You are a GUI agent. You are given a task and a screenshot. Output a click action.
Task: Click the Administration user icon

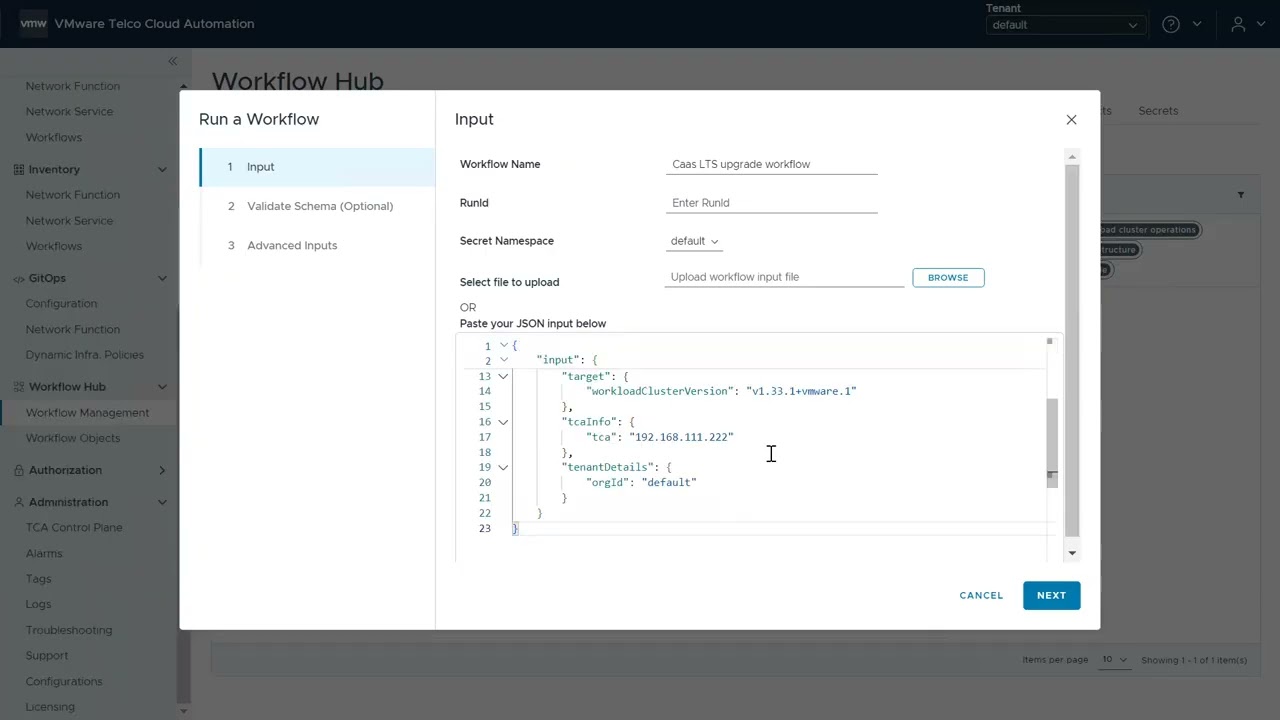coord(18,502)
